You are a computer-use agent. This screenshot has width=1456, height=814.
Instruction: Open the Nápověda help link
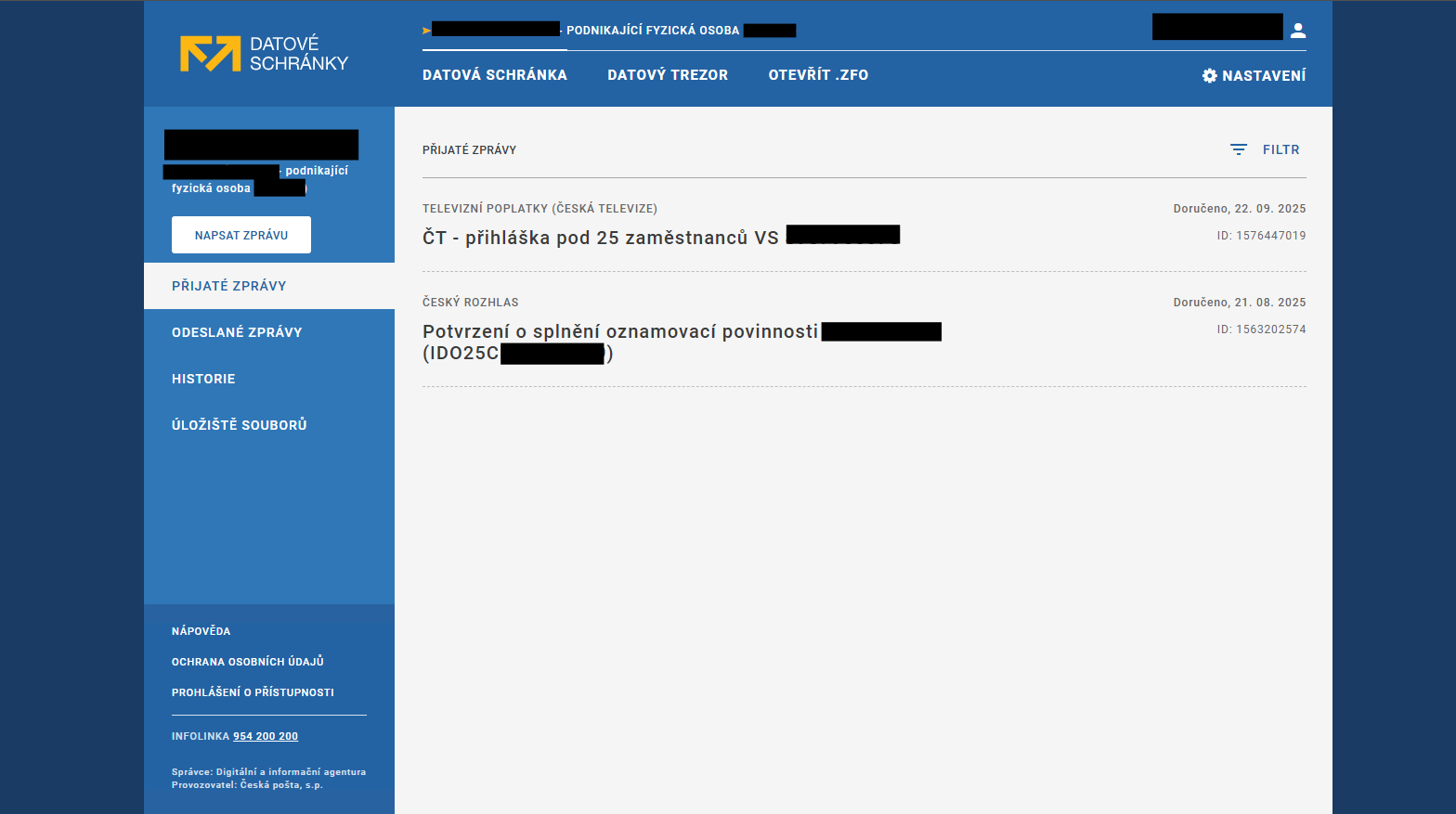coord(201,631)
